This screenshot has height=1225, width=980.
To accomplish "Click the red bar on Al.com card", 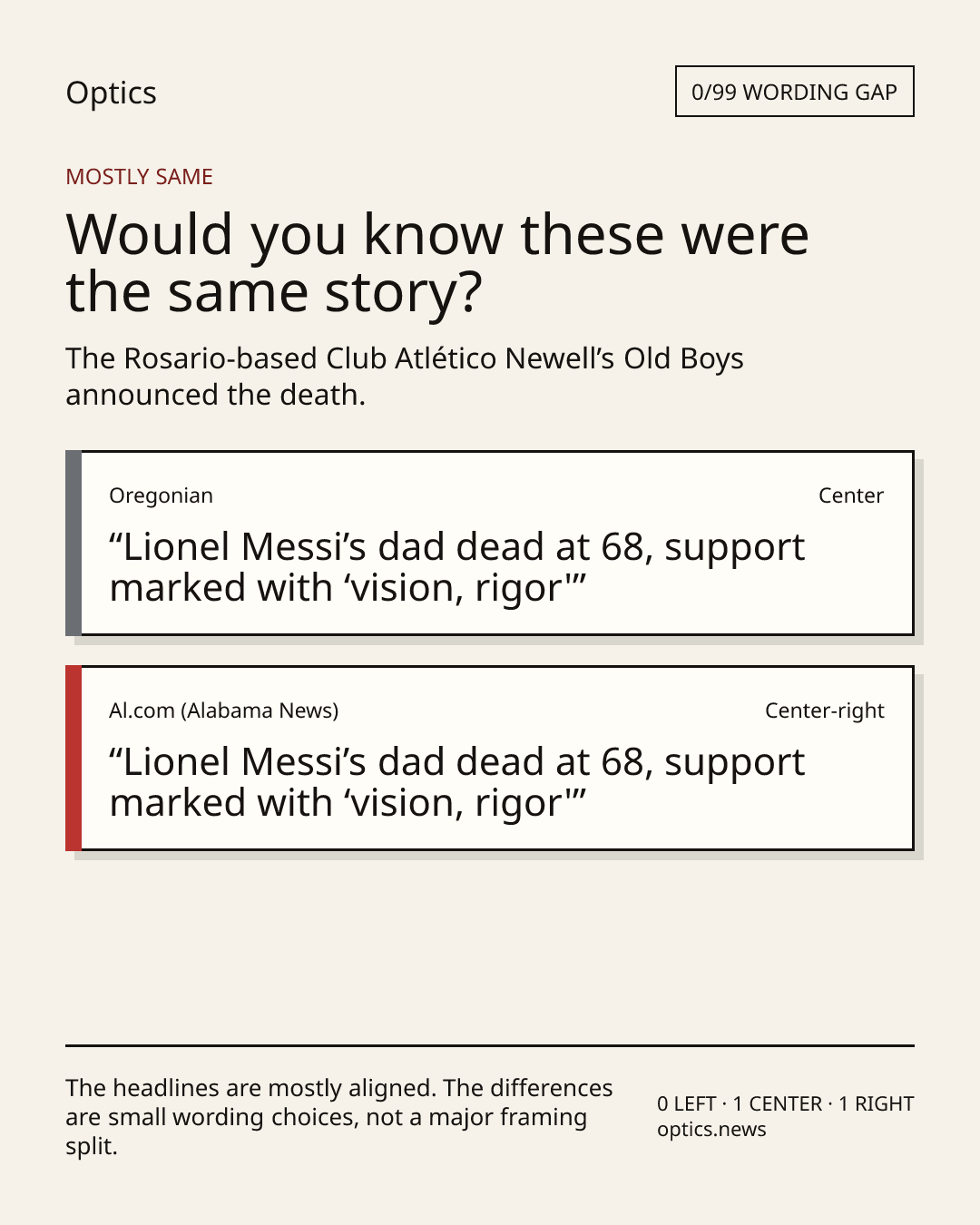I will click(x=73, y=758).
